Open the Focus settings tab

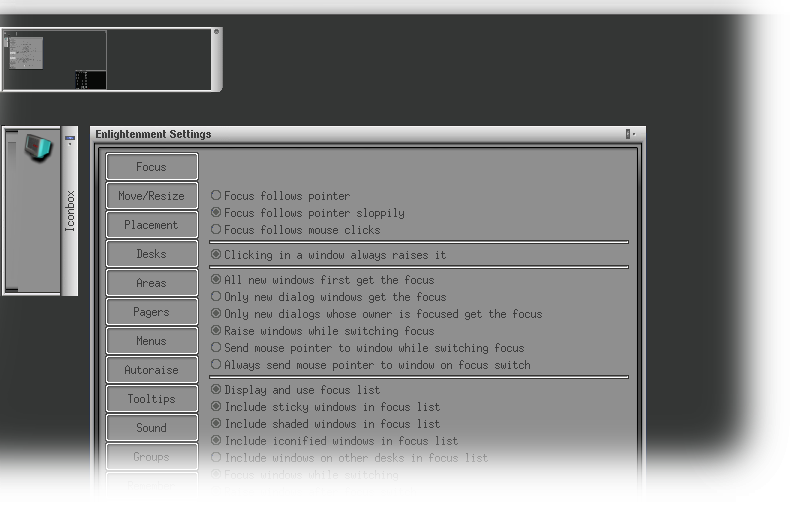152,167
